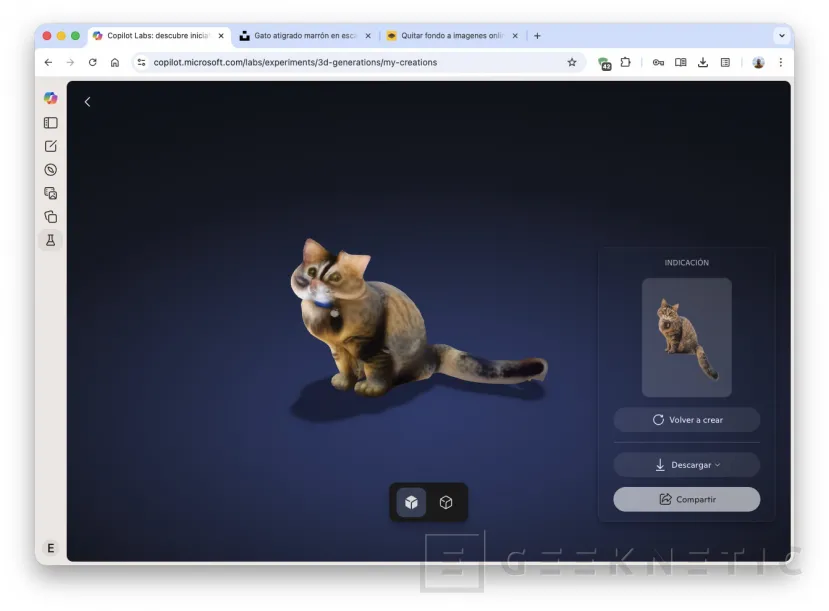Image resolution: width=829 pixels, height=611 pixels.
Task: Select the solid shaded cube view icon
Action: [x=411, y=502]
